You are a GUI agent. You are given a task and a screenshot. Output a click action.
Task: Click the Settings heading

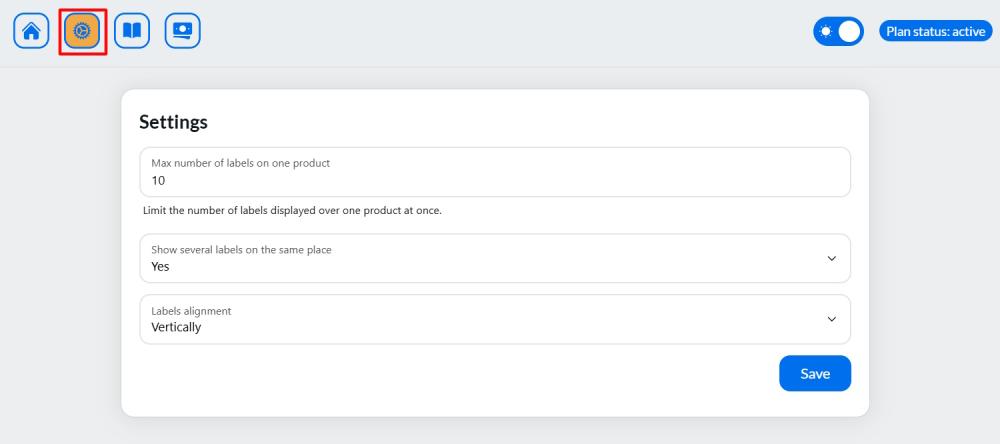tap(173, 122)
